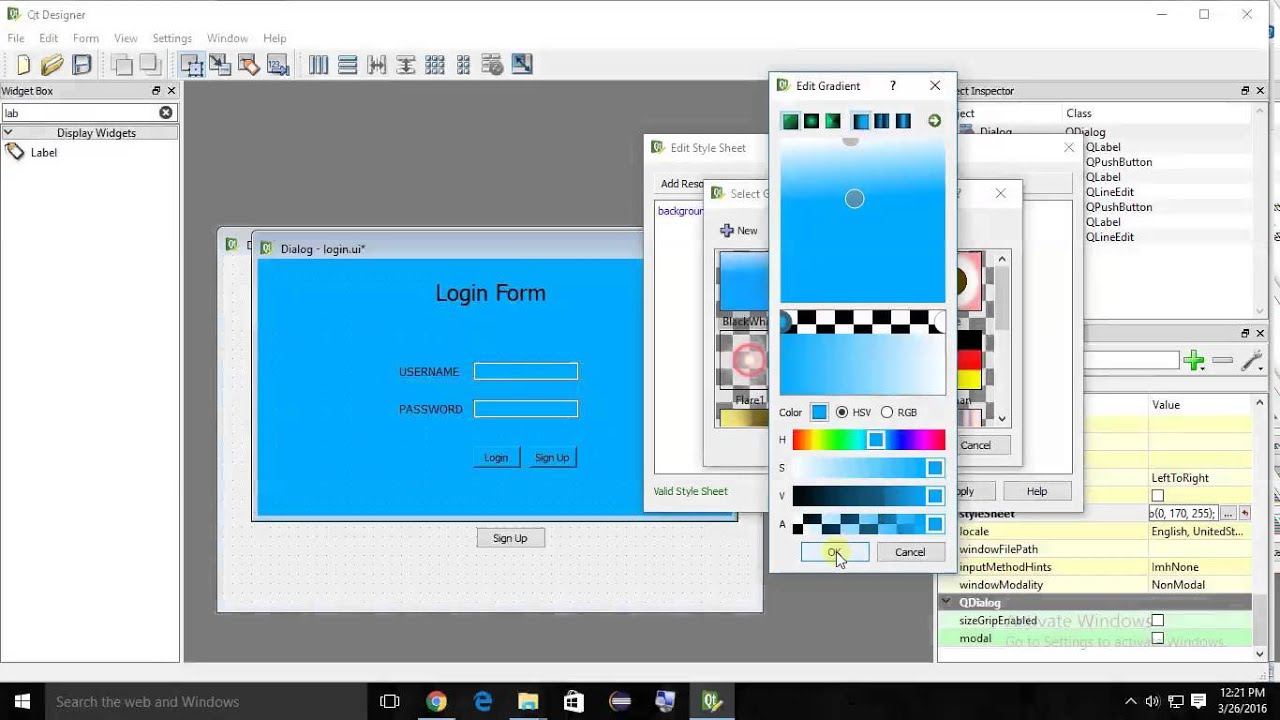Confirm gradient with the OK button

point(835,552)
